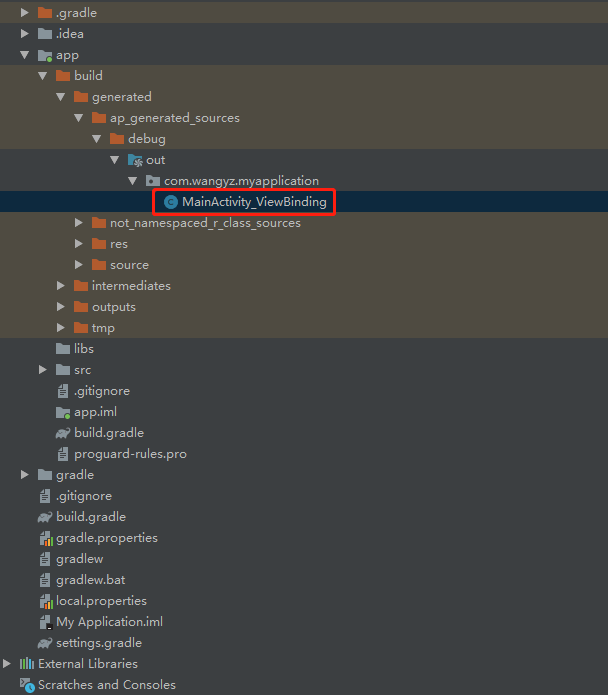Image resolution: width=608 pixels, height=695 pixels.
Task: Expand the .gradle folder arrow
Action: pyautogui.click(x=25, y=13)
